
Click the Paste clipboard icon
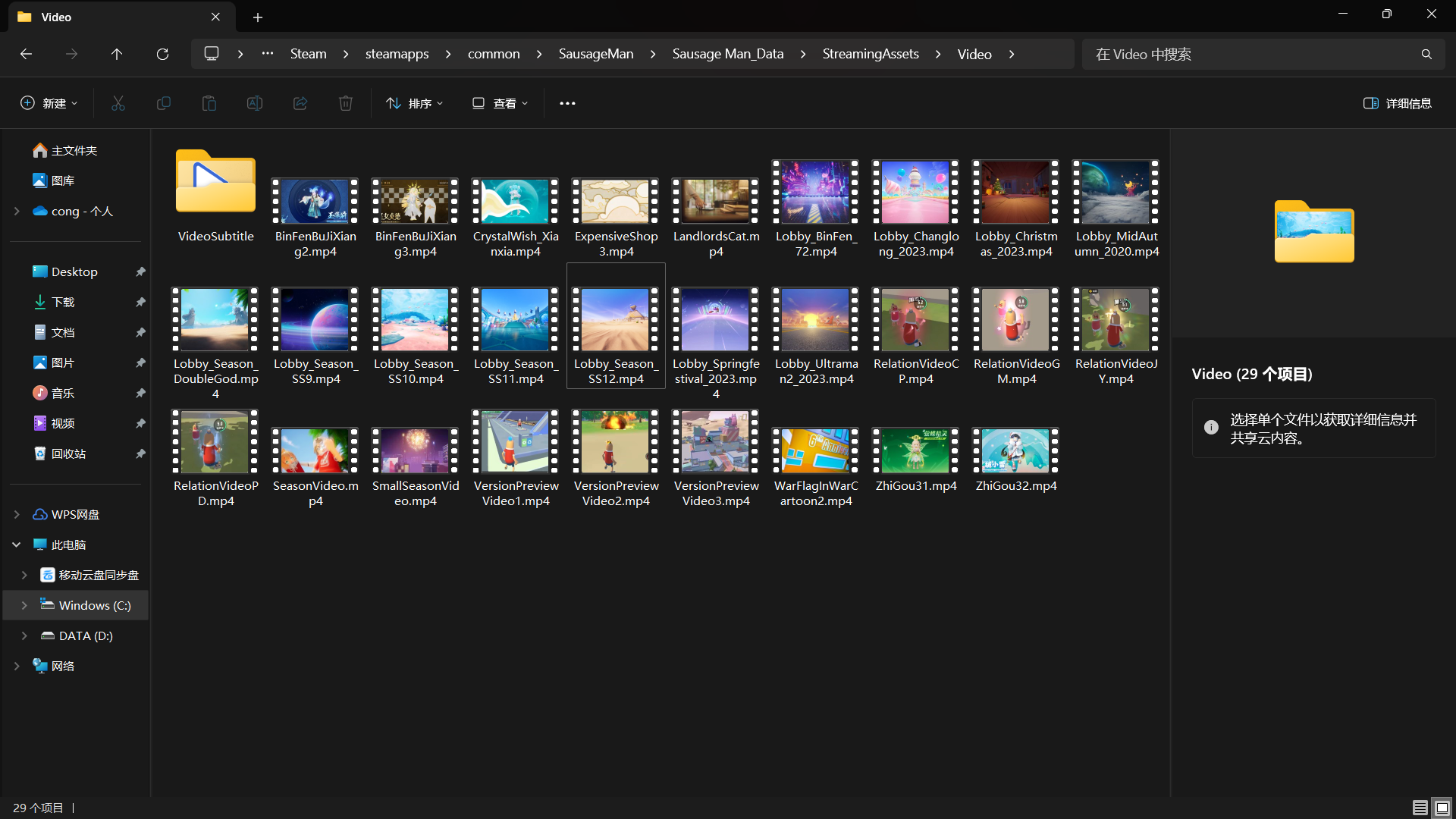(x=209, y=103)
